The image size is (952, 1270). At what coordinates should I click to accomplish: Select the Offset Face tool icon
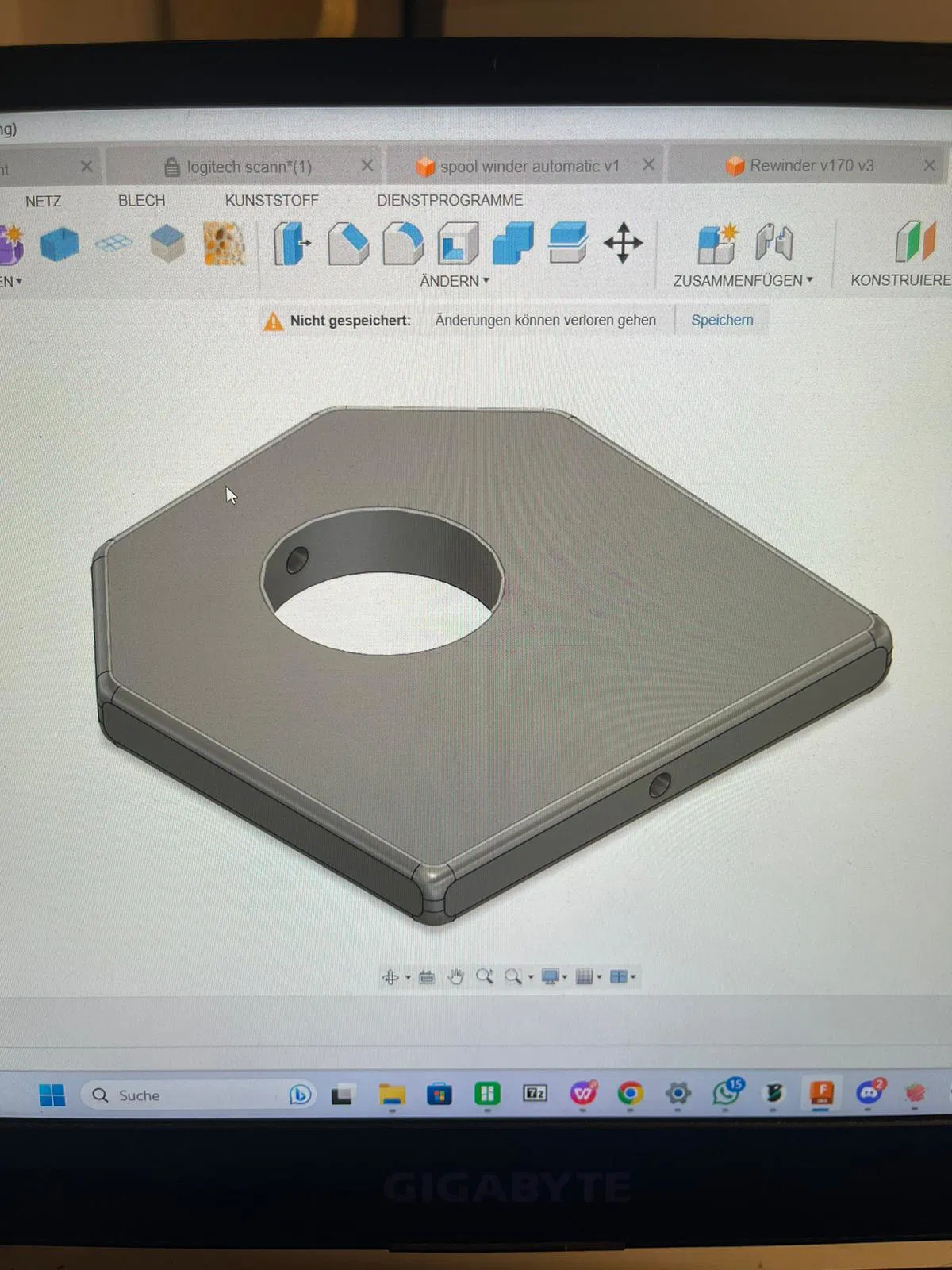(x=568, y=243)
